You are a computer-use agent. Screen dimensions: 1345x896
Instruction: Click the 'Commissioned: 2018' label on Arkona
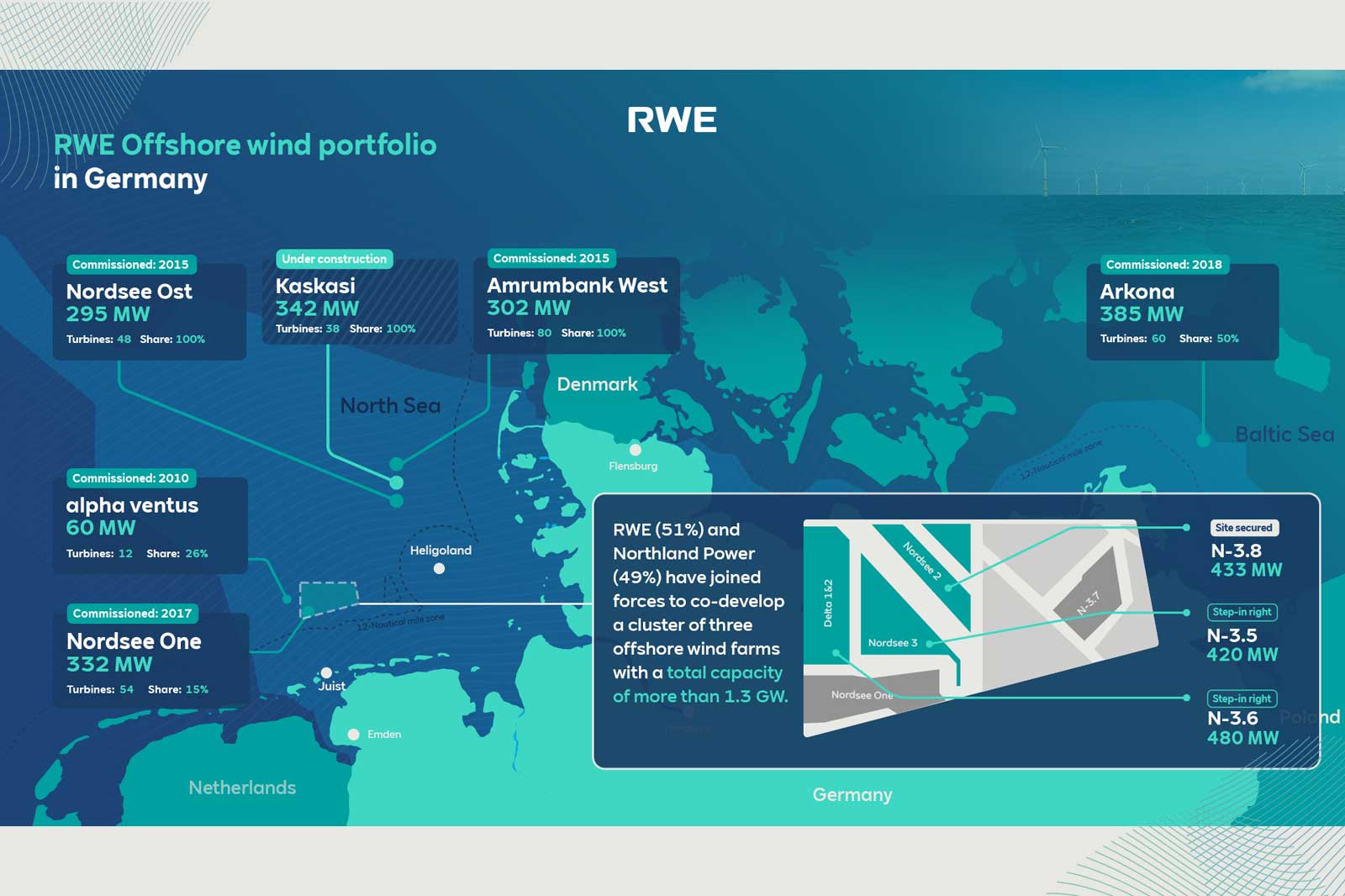(1164, 264)
